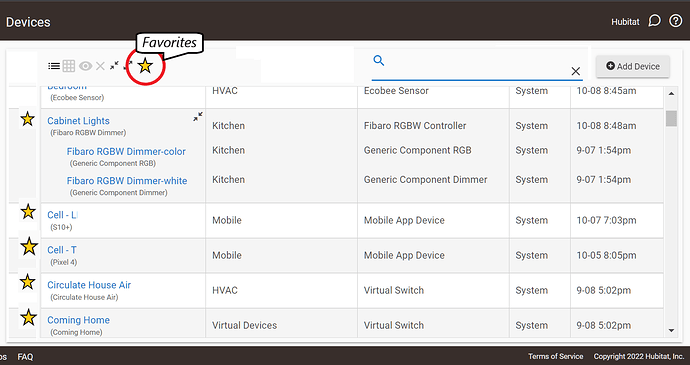690x365 pixels.
Task: Clear the search field with X
Action: [576, 71]
